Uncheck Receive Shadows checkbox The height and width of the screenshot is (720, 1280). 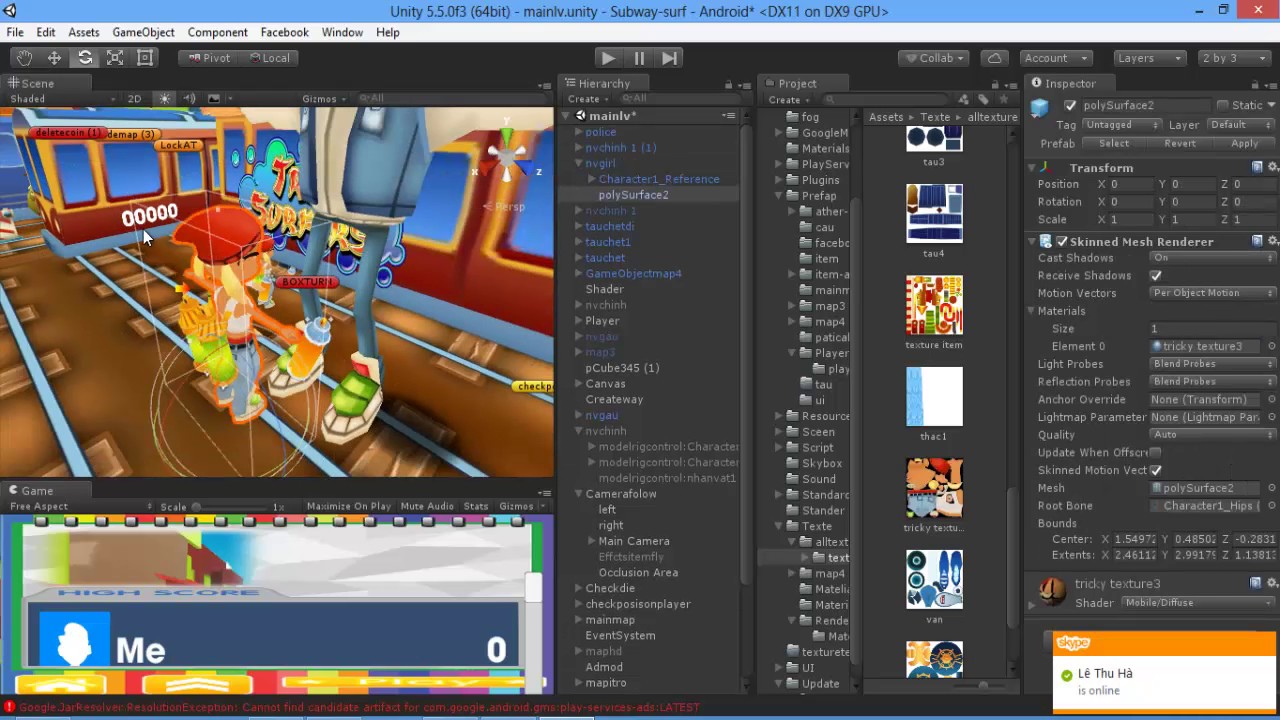click(x=1156, y=276)
